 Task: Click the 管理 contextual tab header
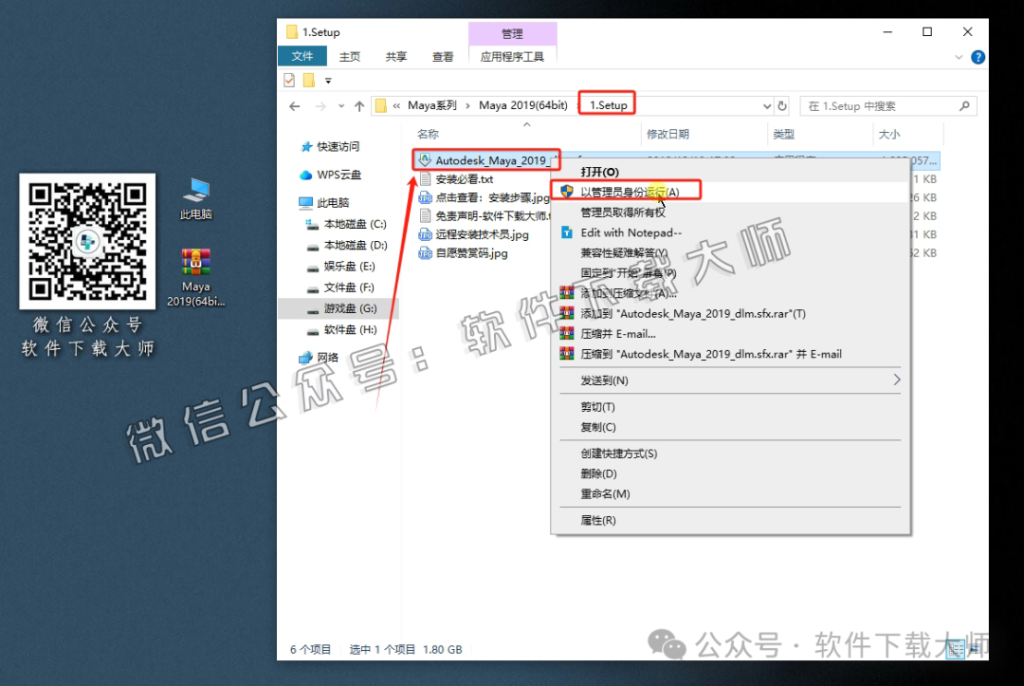click(x=512, y=33)
